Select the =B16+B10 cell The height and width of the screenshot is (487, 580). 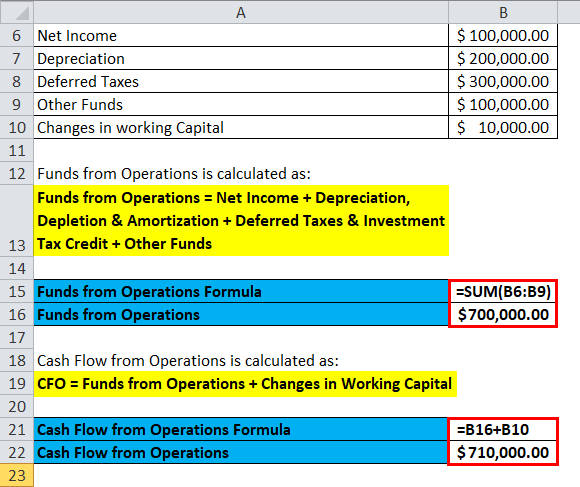tap(503, 429)
